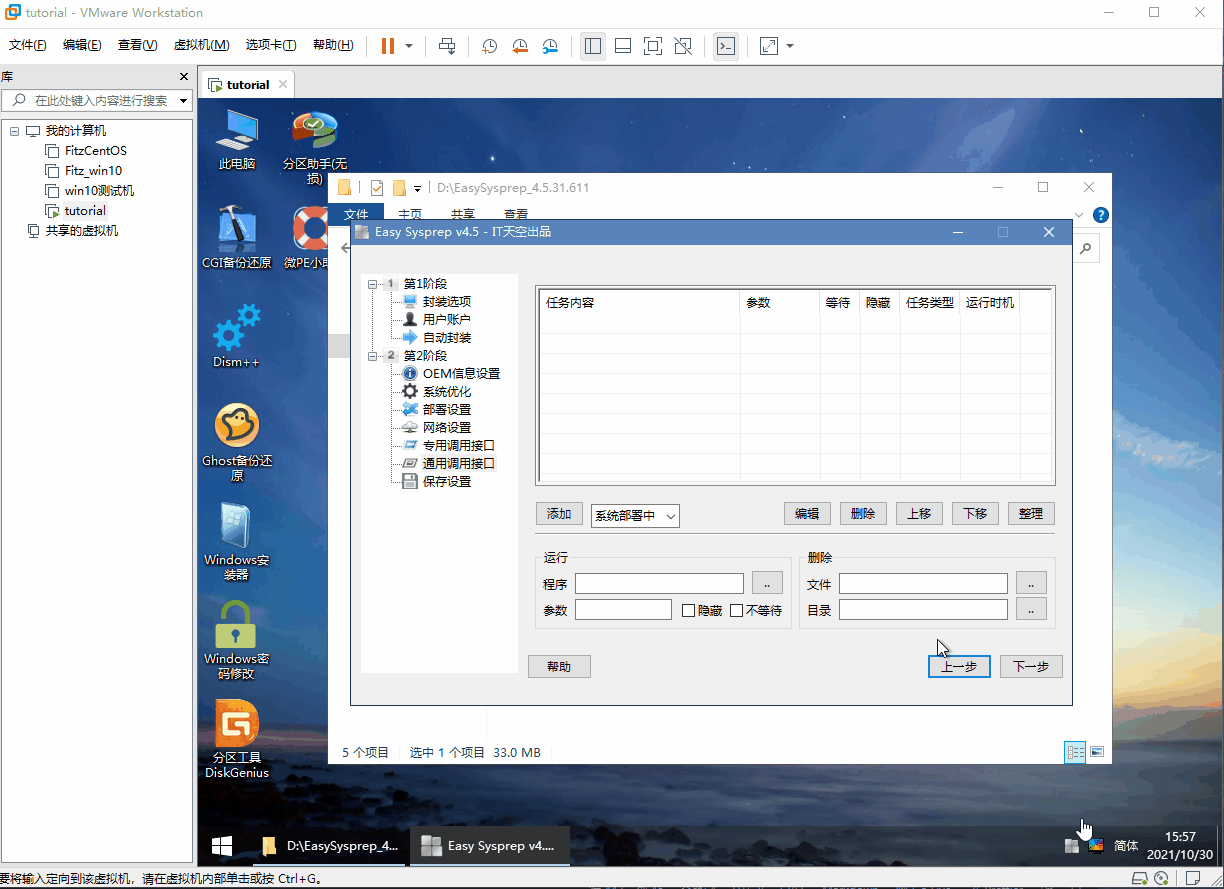
Task: Select Fitz_win10 in the library list
Action: point(93,171)
